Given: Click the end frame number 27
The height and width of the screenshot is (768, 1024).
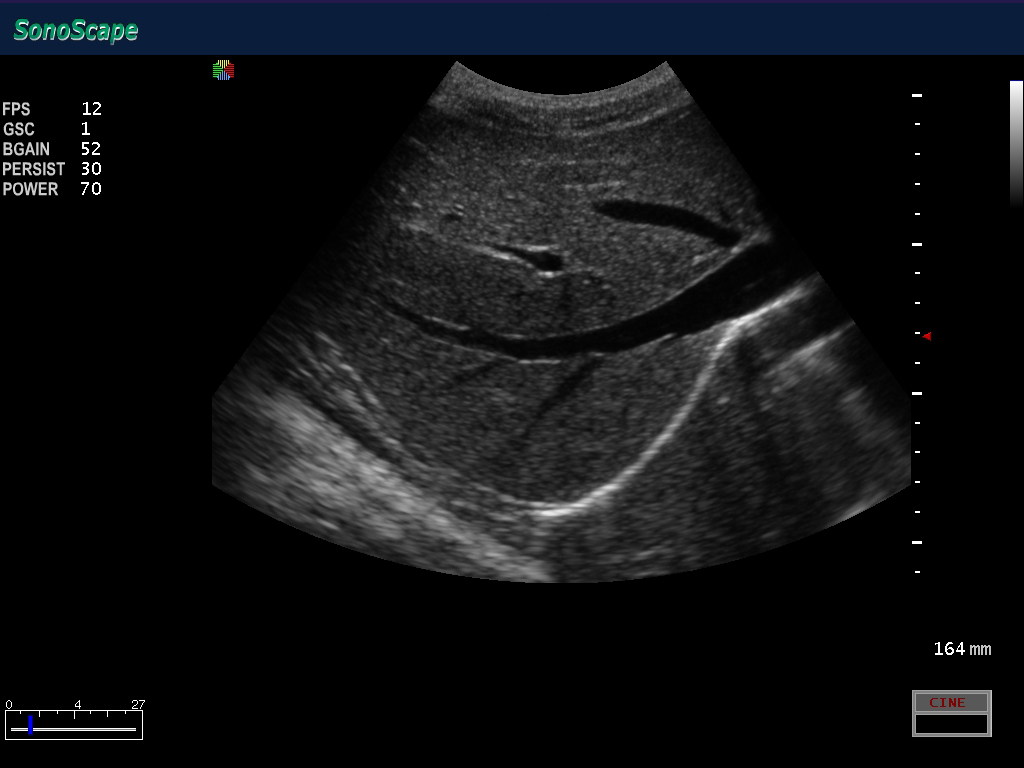Looking at the screenshot, I should pyautogui.click(x=138, y=704).
